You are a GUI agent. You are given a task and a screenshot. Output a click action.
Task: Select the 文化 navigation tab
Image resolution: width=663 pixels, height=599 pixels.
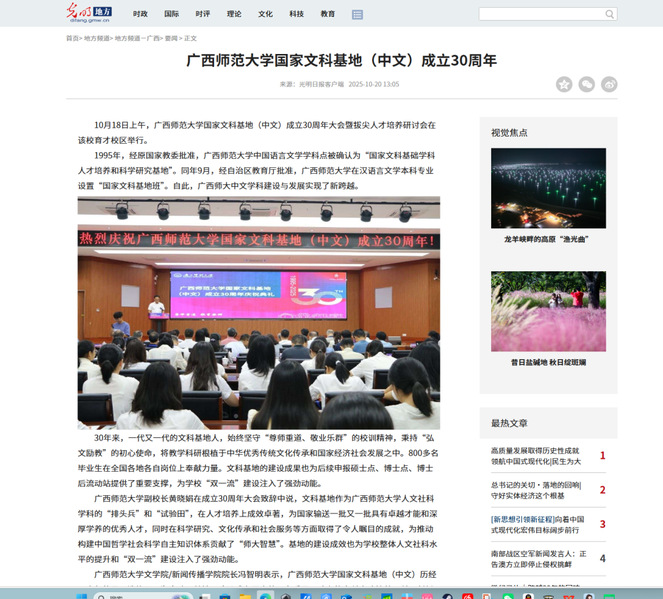click(265, 14)
